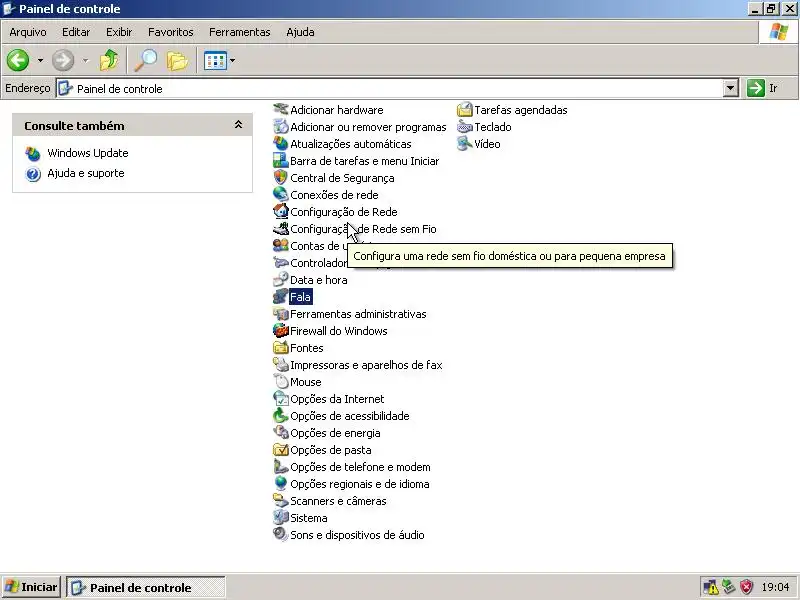Click the green Ir go button
Image resolution: width=800 pixels, height=600 pixels.
click(x=763, y=88)
